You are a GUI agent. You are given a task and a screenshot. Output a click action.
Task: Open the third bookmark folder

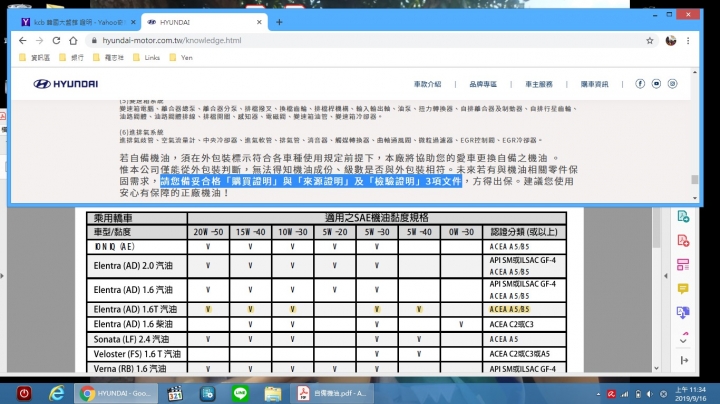coord(108,57)
